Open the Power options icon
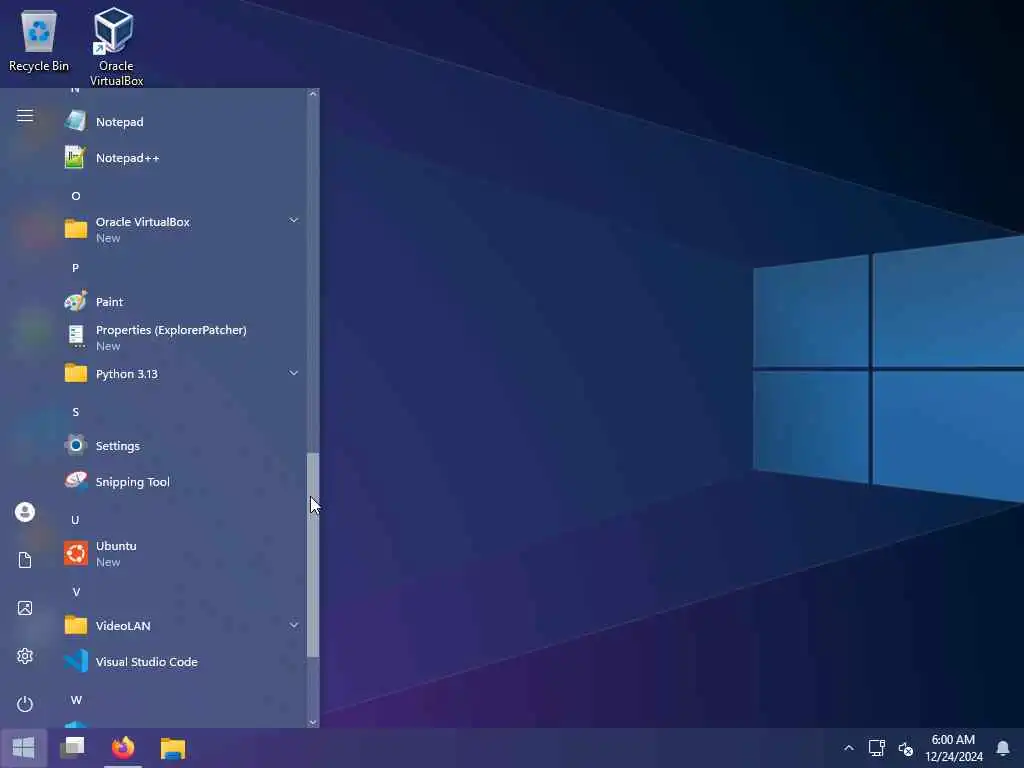Screen dimensions: 1024x768 click(25, 704)
